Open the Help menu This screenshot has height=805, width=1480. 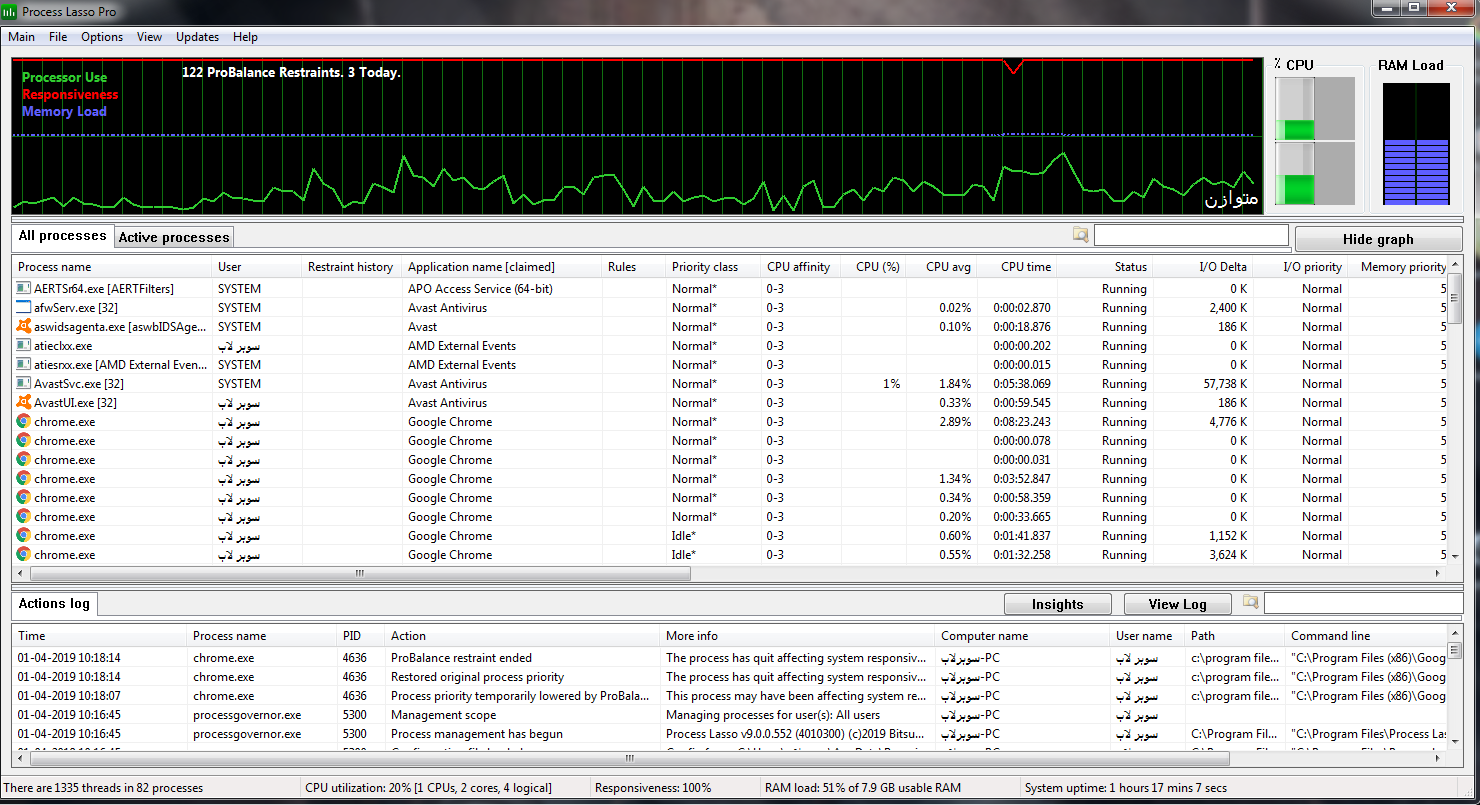click(245, 37)
